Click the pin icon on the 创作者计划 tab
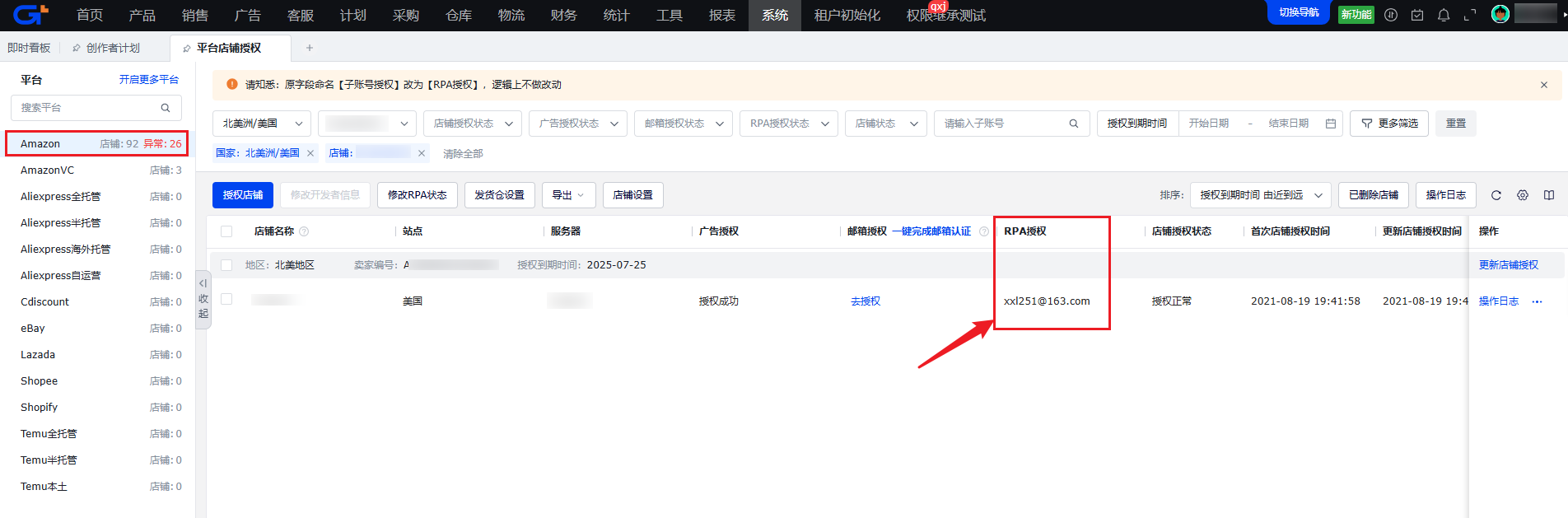The image size is (1568, 518). 77,48
